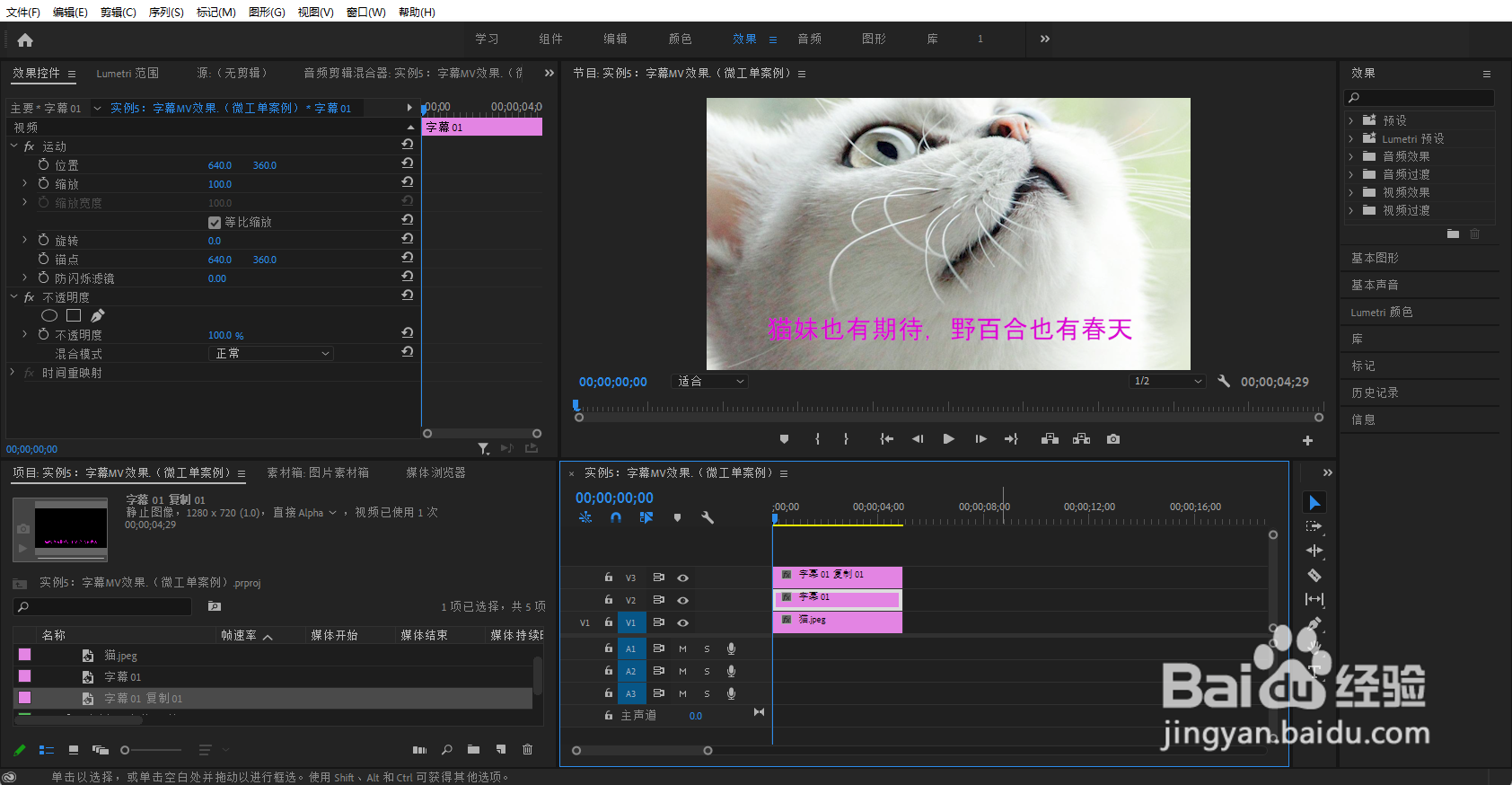Viewport: 1512px width, 785px height.
Task: Play the sequence in Program monitor
Action: pyautogui.click(x=948, y=439)
